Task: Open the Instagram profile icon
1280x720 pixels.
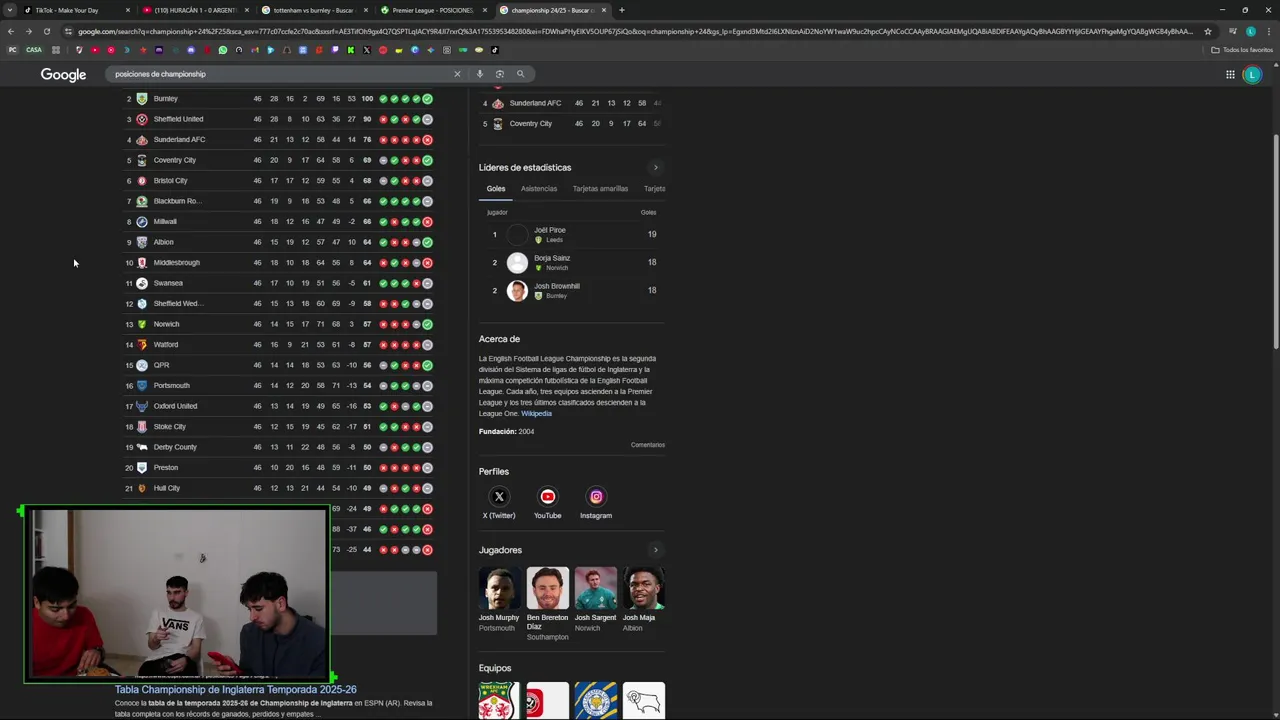Action: tap(596, 496)
